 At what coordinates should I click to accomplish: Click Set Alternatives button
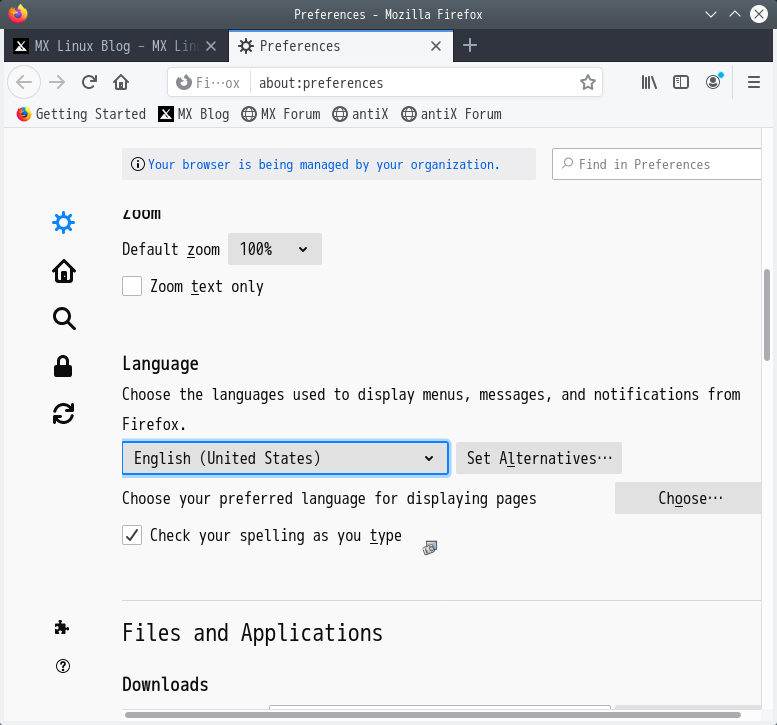click(x=539, y=458)
